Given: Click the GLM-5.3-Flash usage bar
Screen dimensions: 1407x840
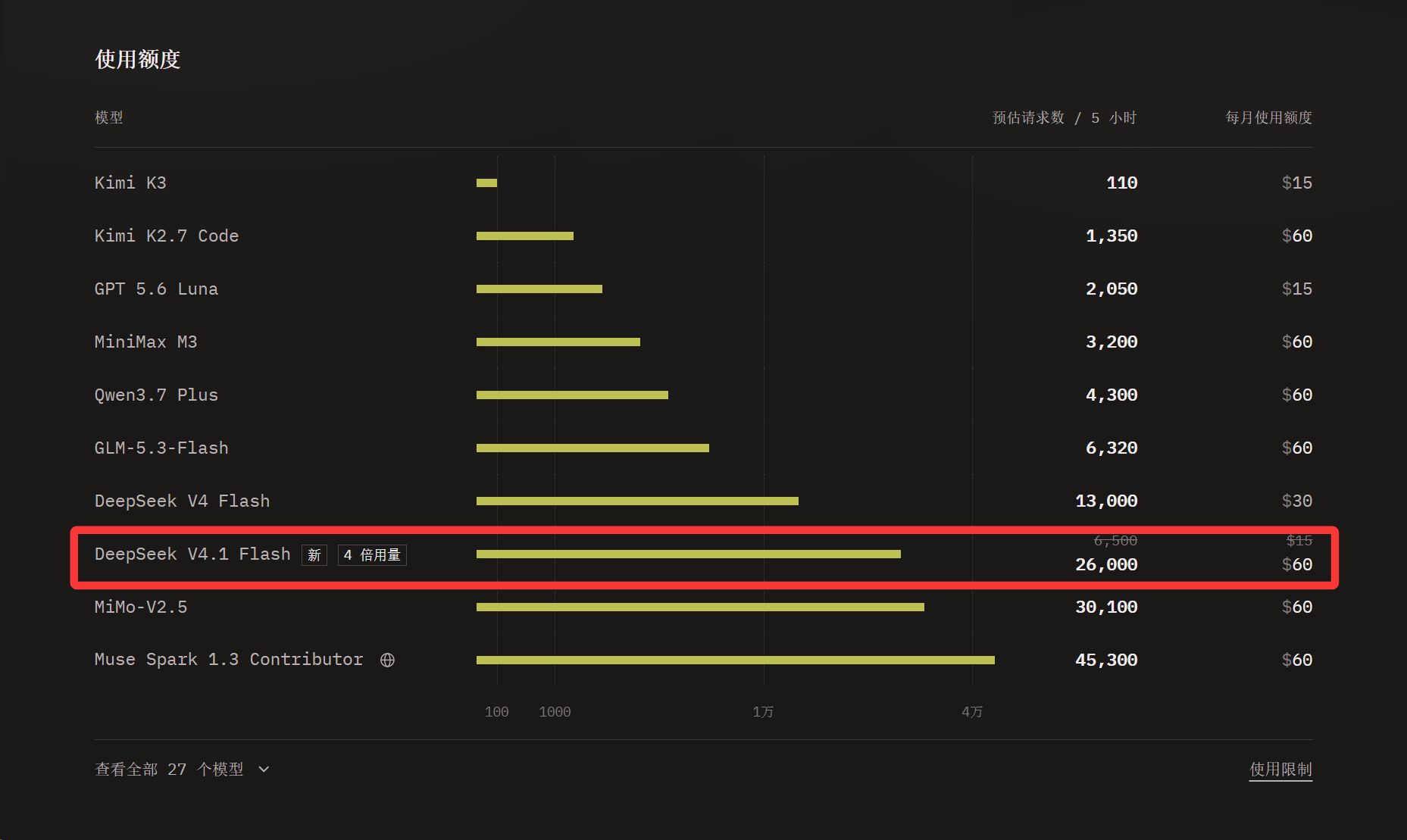Looking at the screenshot, I should pyautogui.click(x=593, y=448).
